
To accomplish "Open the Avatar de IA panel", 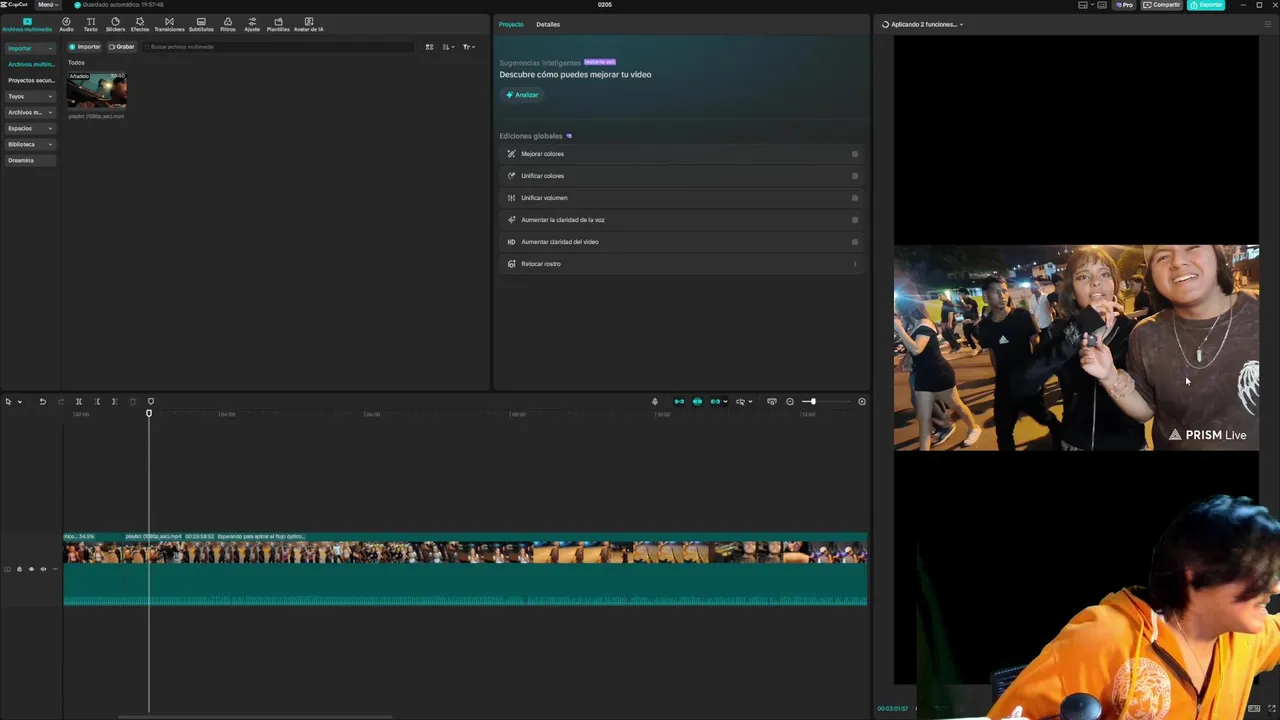I will pyautogui.click(x=308, y=24).
